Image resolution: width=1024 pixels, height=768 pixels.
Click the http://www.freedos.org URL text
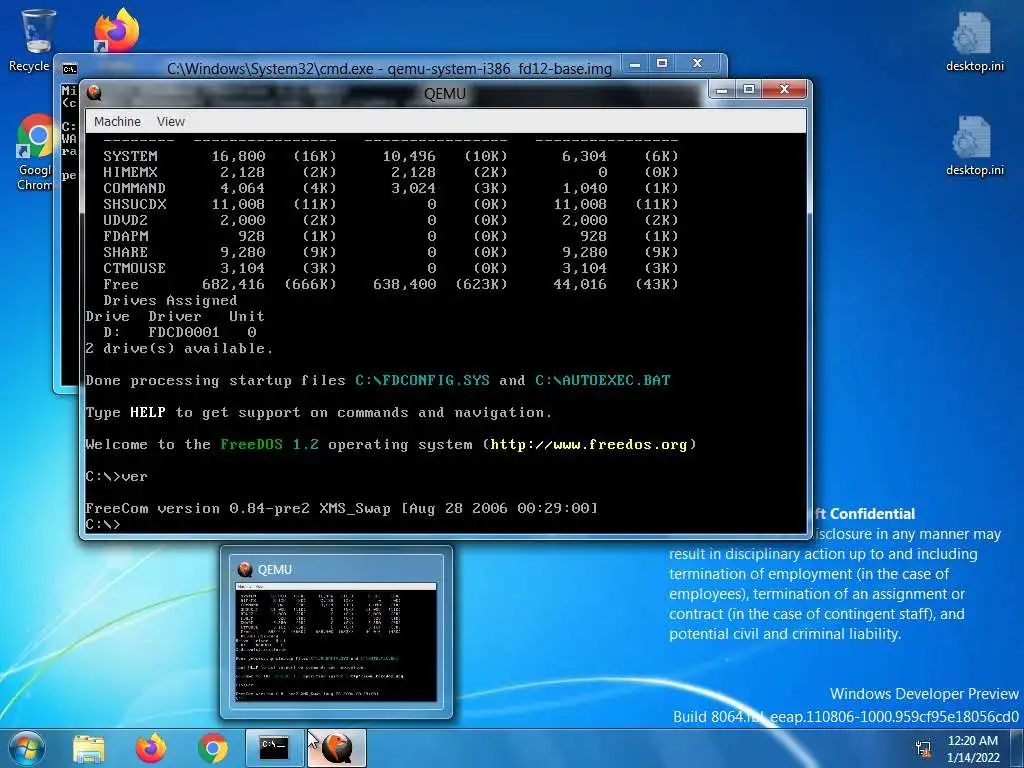[x=589, y=445]
